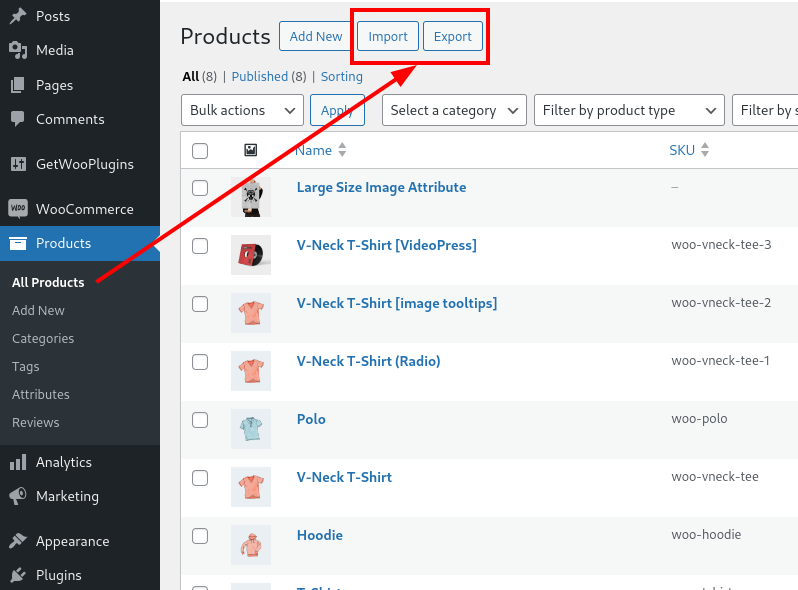Click the Appearance paintbrush icon
Viewport: 798px width, 590px height.
tap(18, 541)
